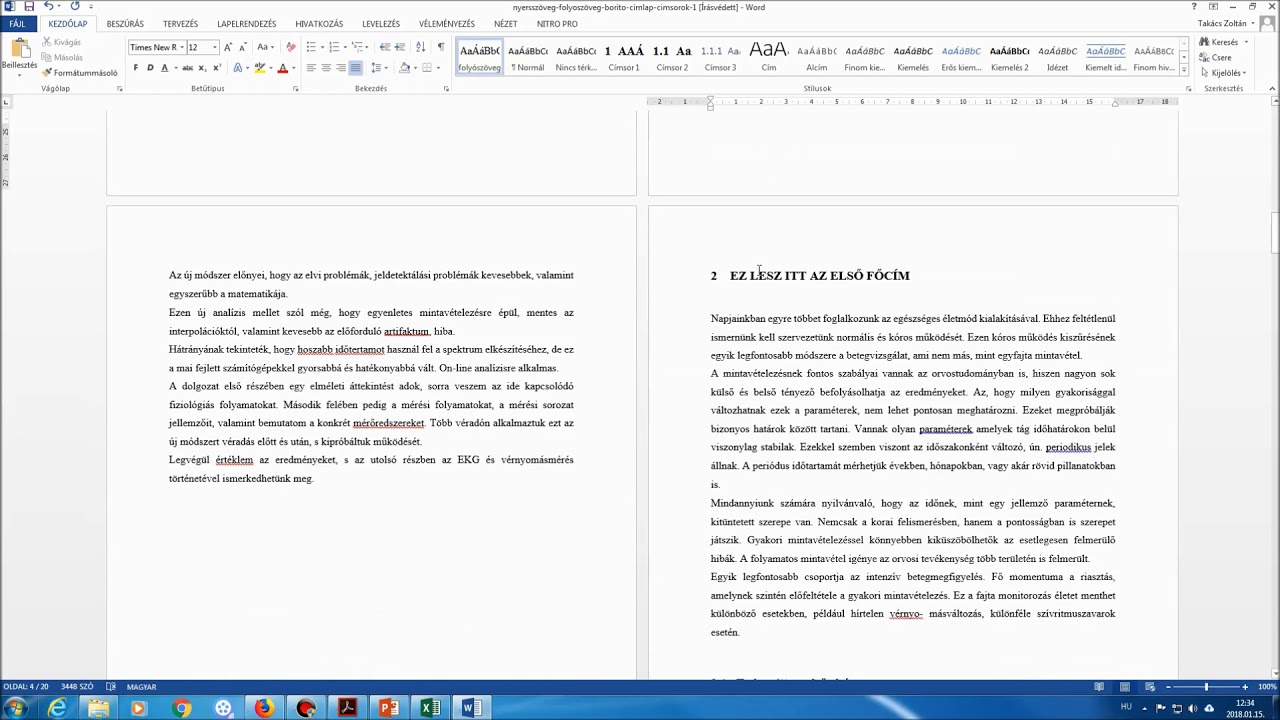Open text effects glowing A menu
Image resolution: width=1280 pixels, height=720 pixels.
[x=237, y=68]
